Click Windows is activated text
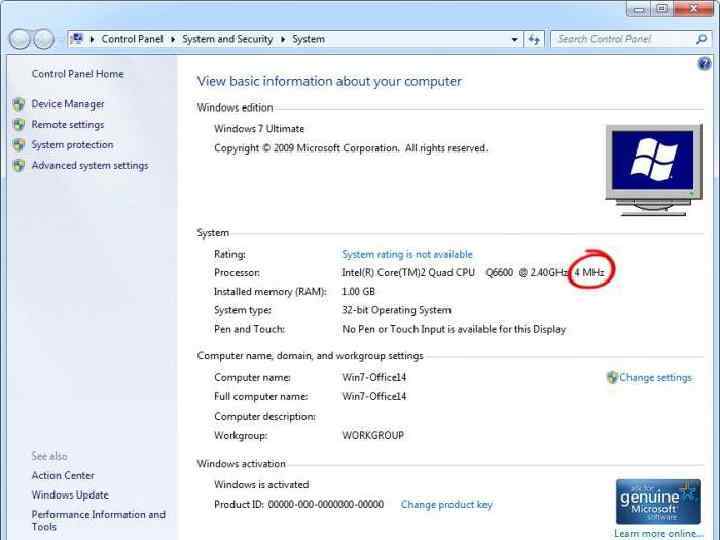This screenshot has height=540, width=720. [261, 484]
